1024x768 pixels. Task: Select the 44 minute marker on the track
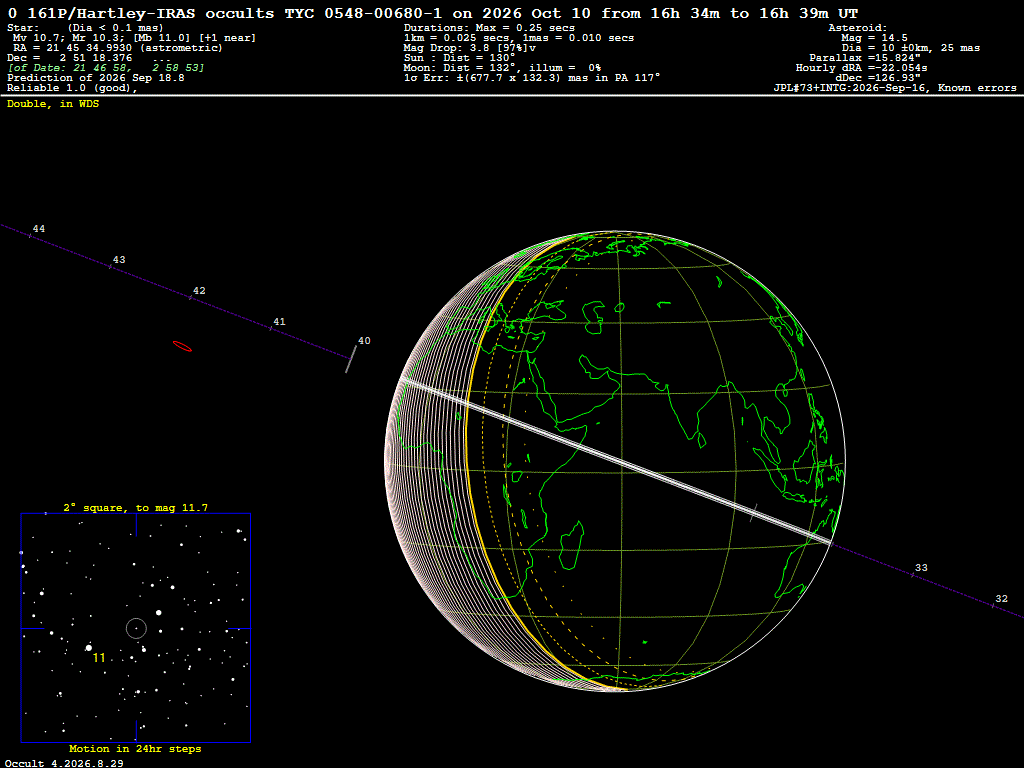(39, 229)
